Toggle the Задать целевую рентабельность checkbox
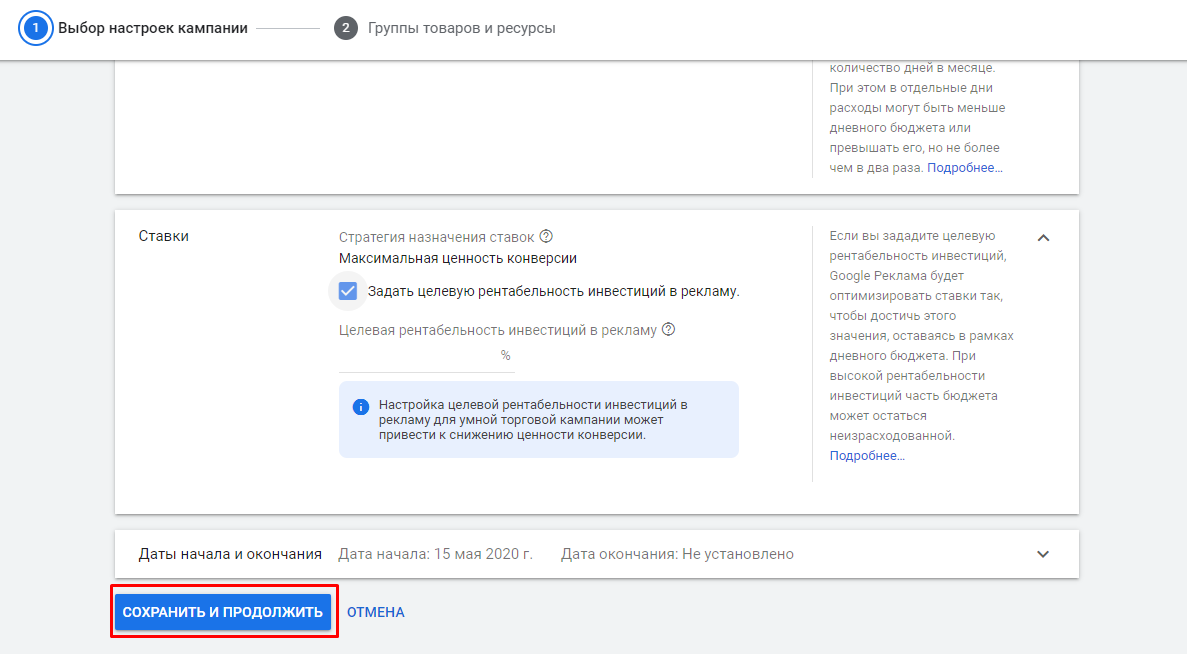This screenshot has height=654, width=1187. [348, 291]
